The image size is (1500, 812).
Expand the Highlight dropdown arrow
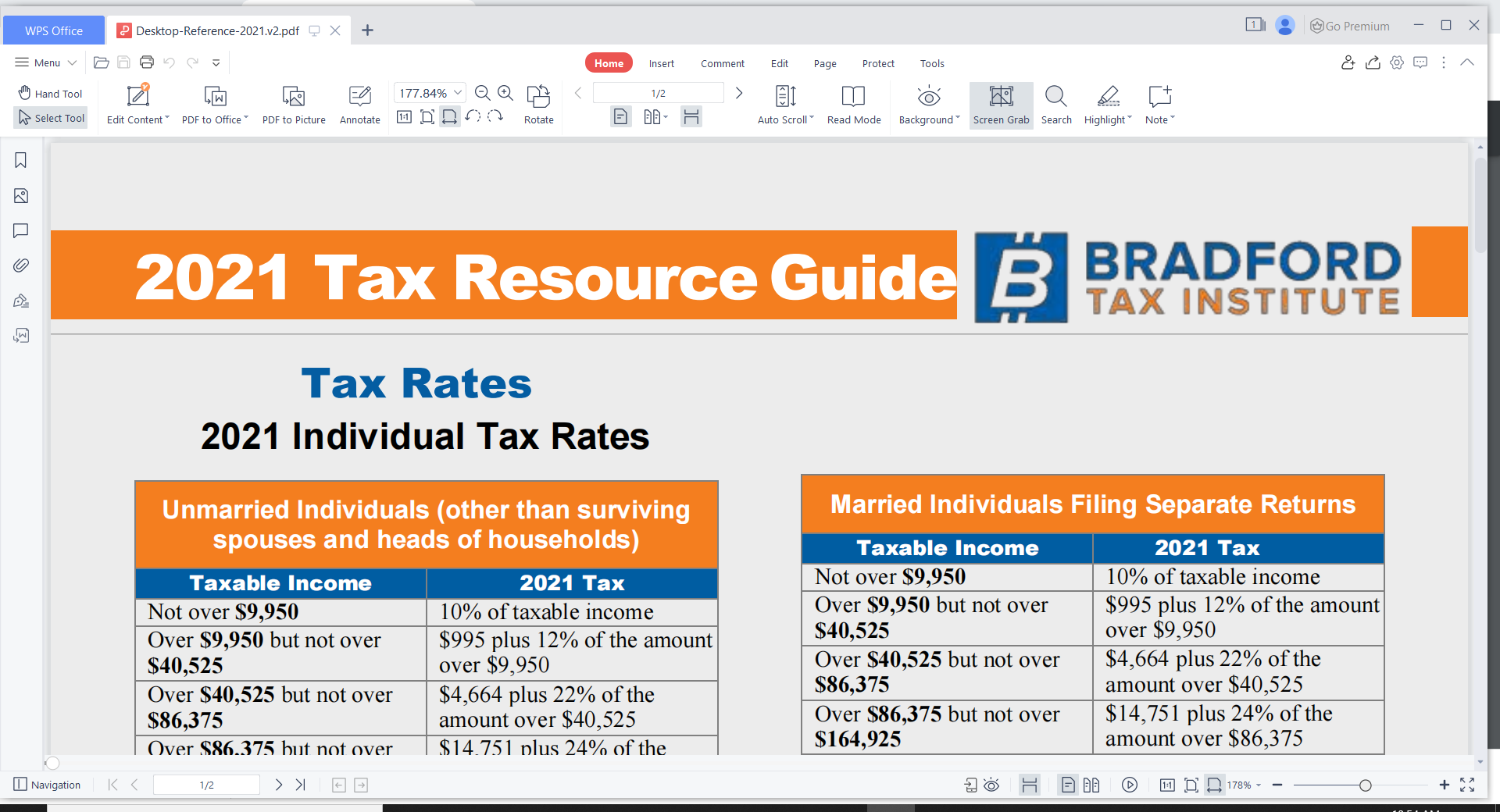(x=1130, y=119)
